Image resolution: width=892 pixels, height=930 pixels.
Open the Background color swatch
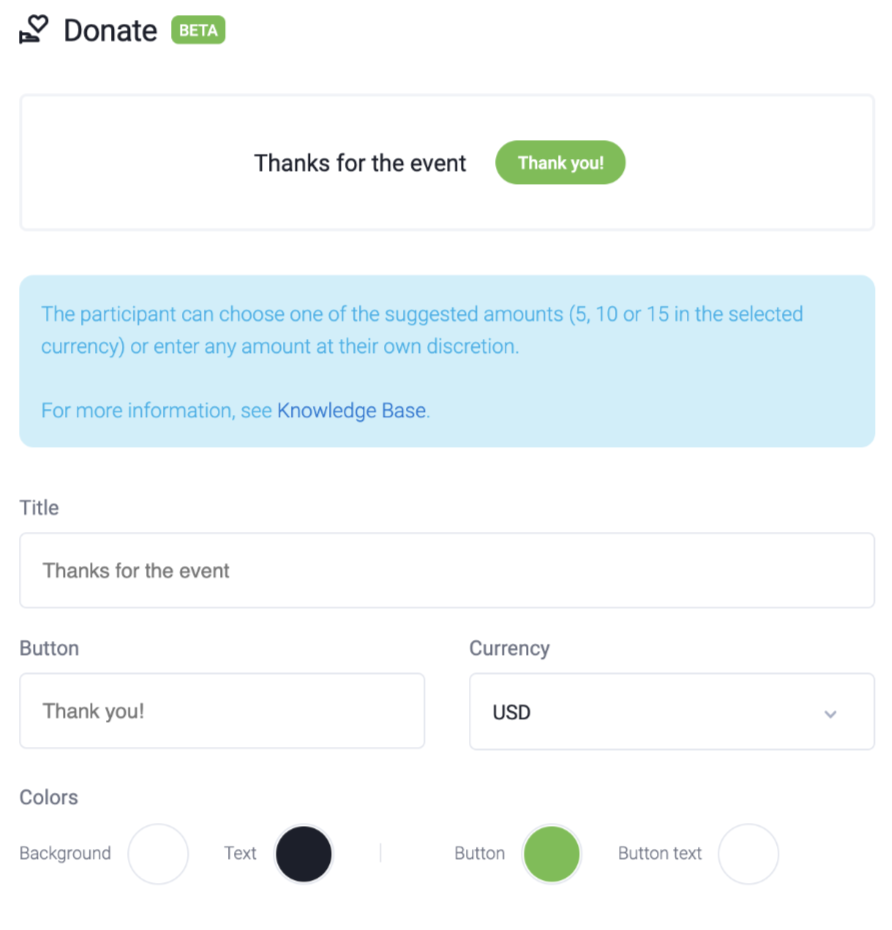point(158,854)
